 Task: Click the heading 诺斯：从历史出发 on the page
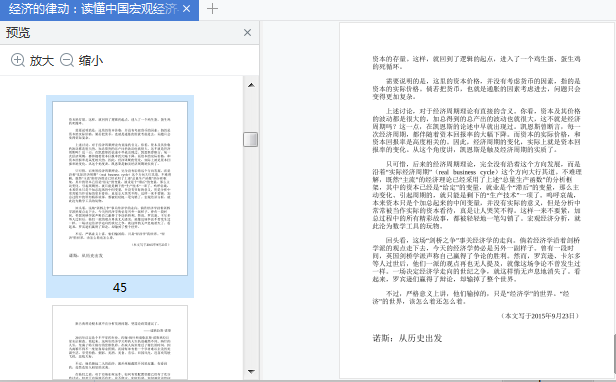(x=407, y=338)
